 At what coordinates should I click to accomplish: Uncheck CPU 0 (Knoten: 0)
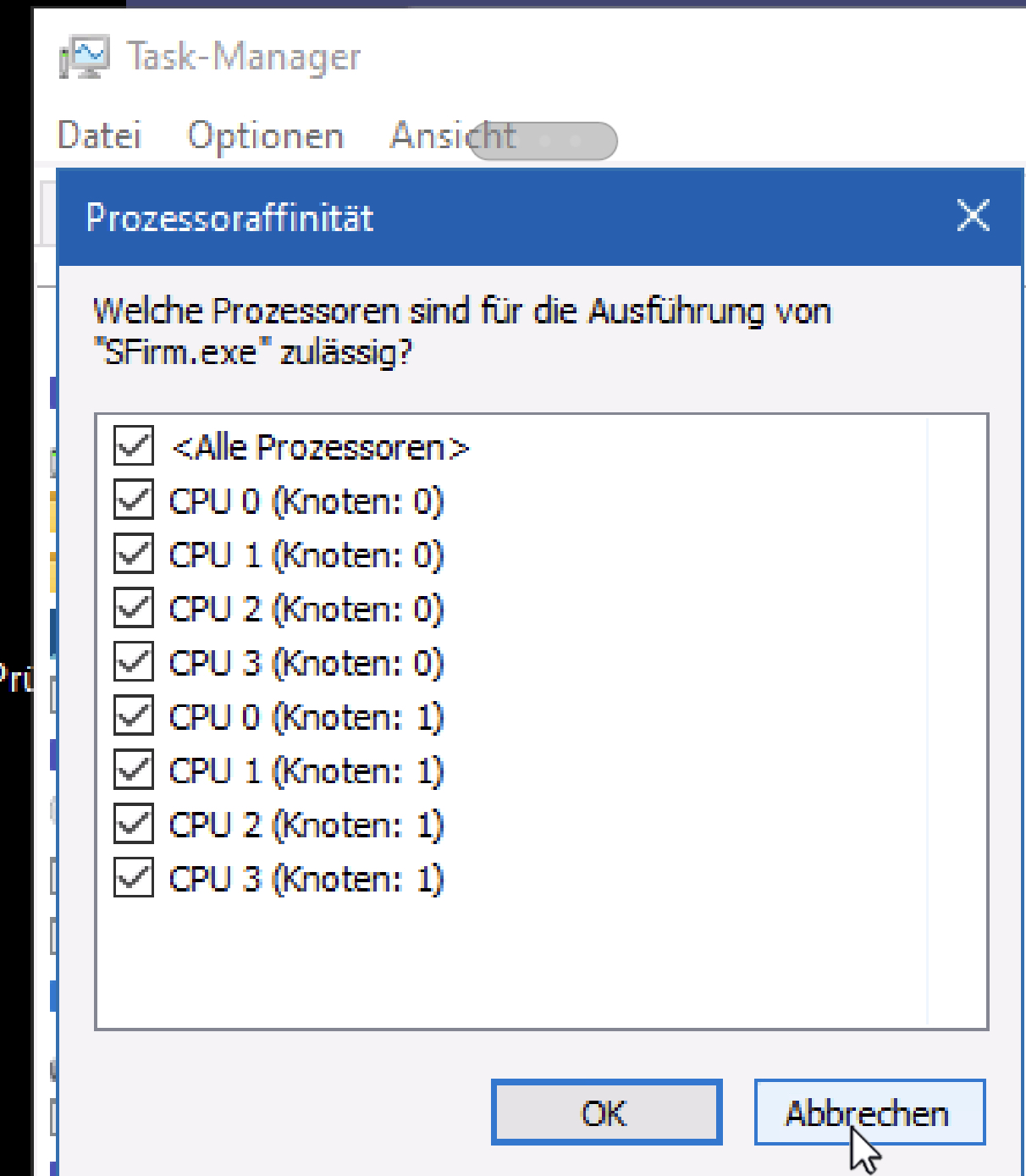pos(134,500)
